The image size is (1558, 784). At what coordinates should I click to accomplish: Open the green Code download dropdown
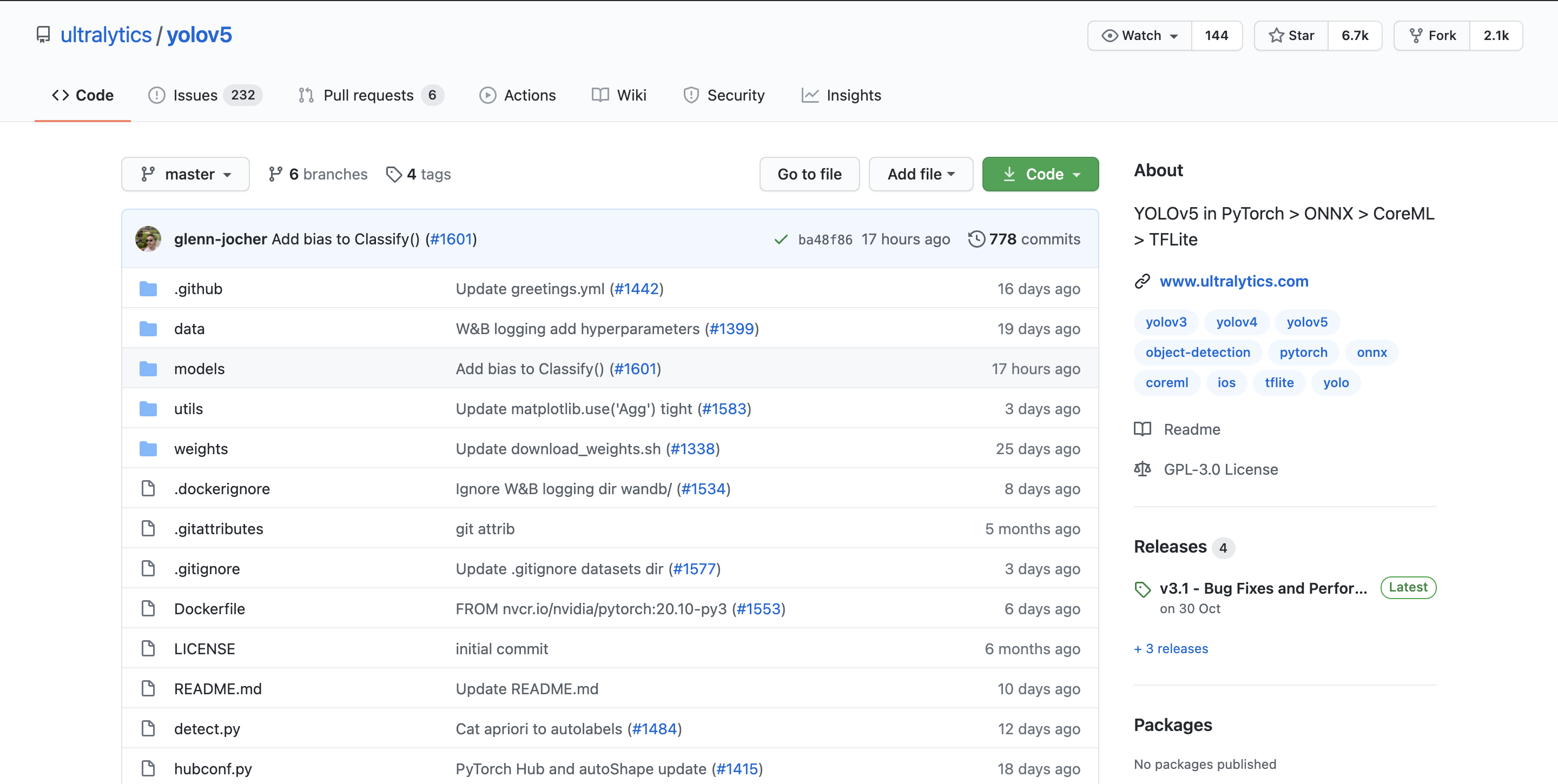point(1040,174)
